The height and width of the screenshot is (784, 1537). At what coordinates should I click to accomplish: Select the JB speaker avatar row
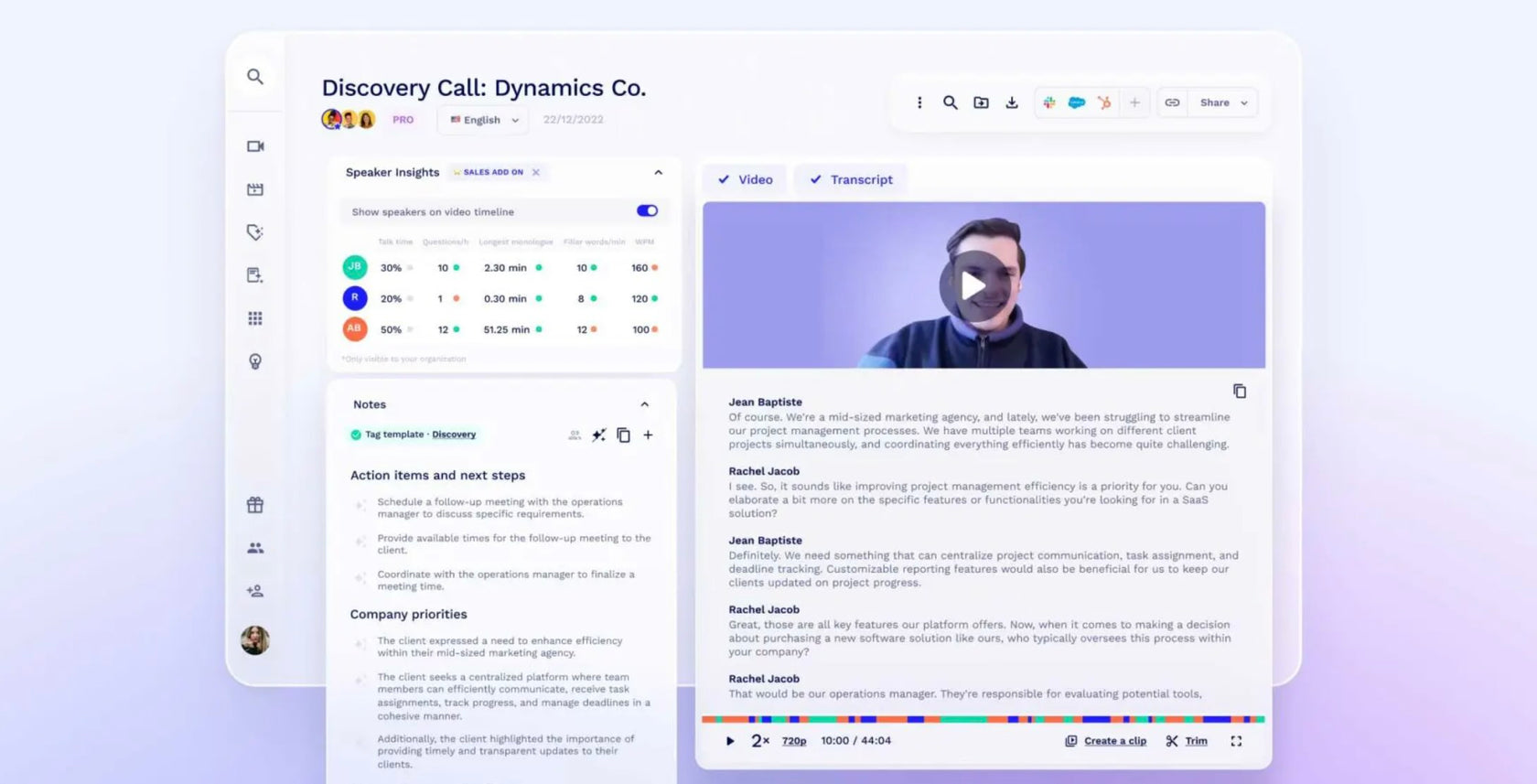pos(355,267)
